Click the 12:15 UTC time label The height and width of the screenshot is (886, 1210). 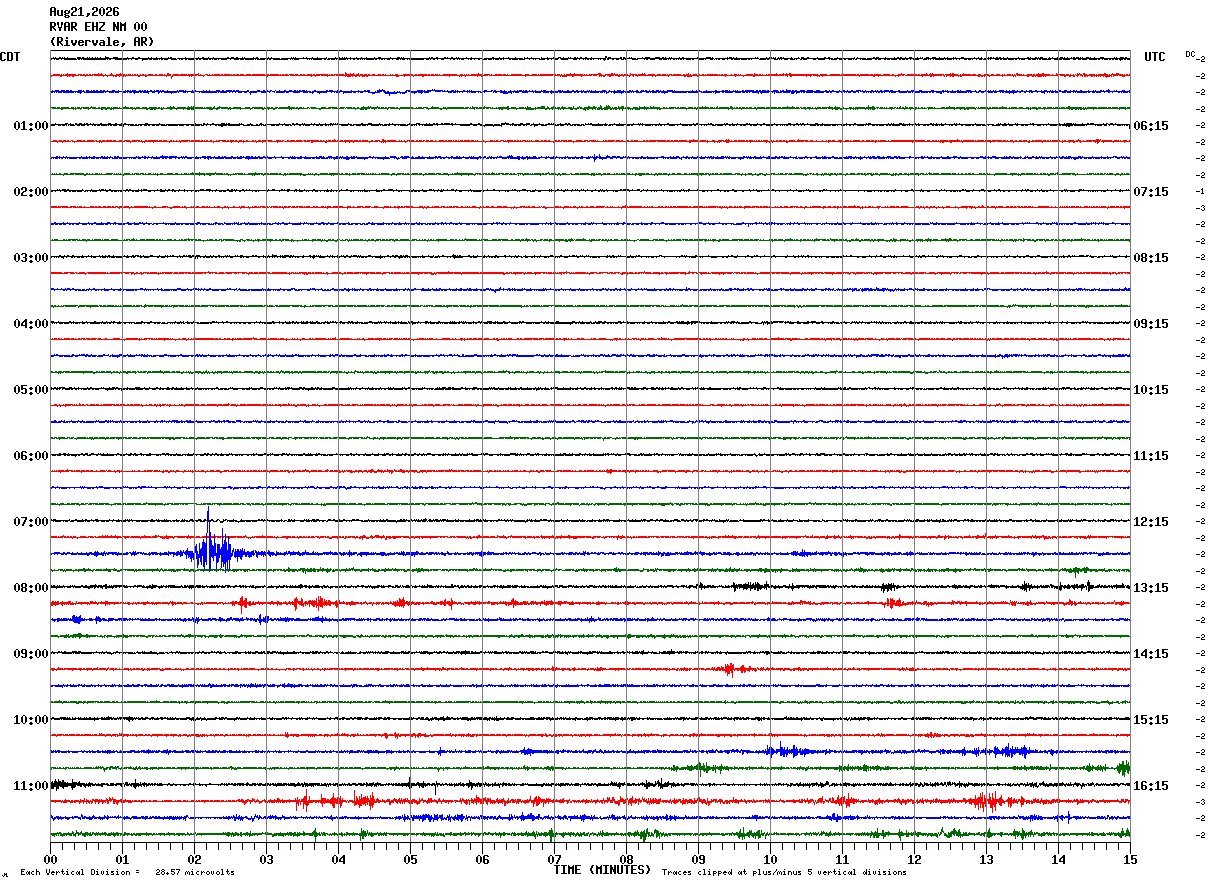1150,522
